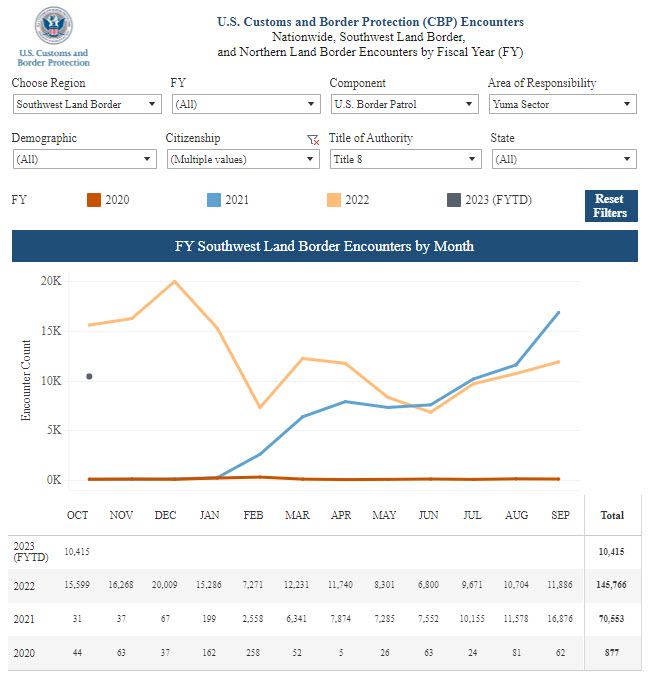
Task: Click the CBP seal logo
Action: click(53, 25)
